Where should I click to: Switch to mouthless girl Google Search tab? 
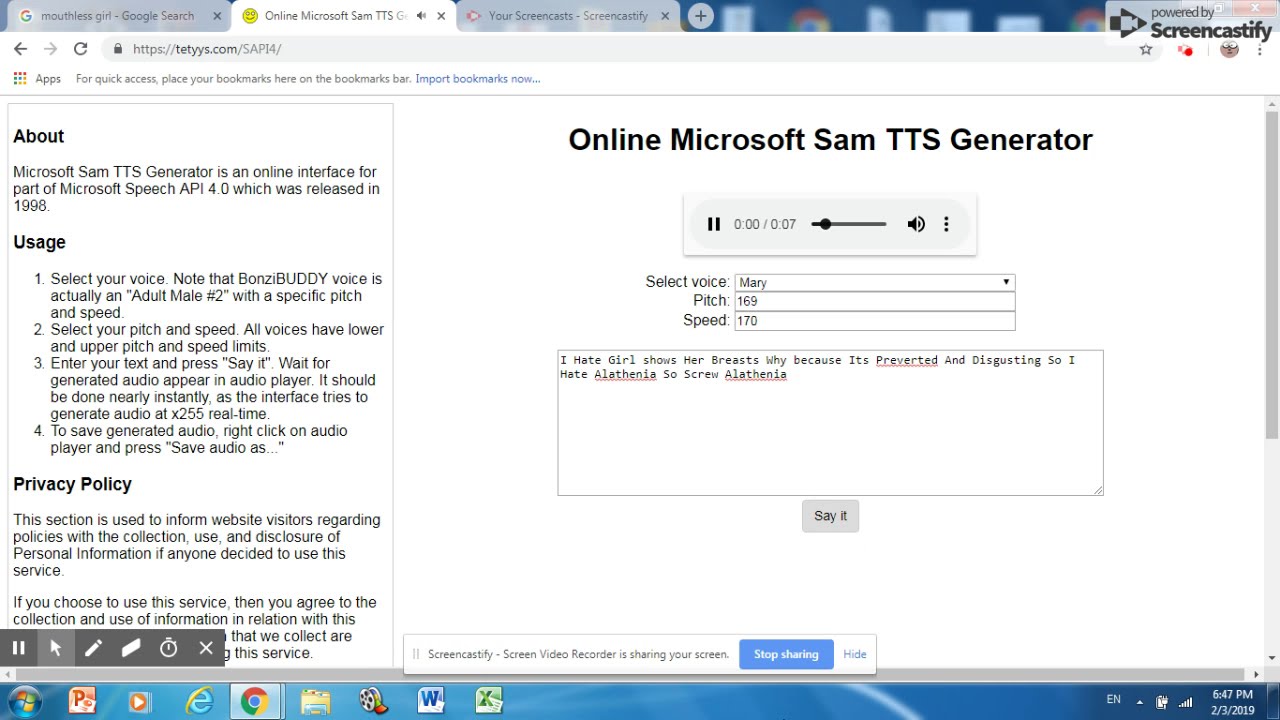point(116,16)
